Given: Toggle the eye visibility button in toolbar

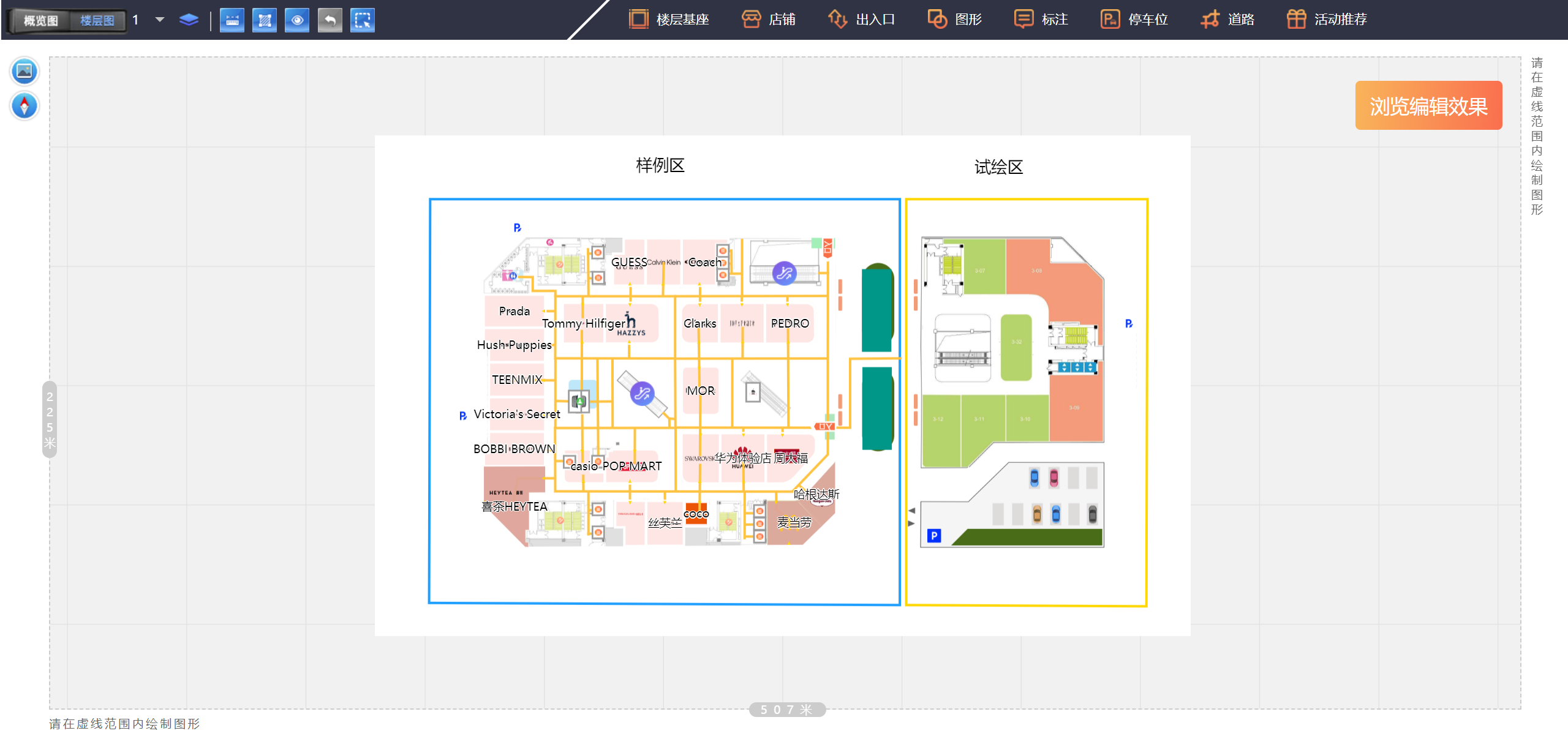Looking at the screenshot, I should coord(297,20).
